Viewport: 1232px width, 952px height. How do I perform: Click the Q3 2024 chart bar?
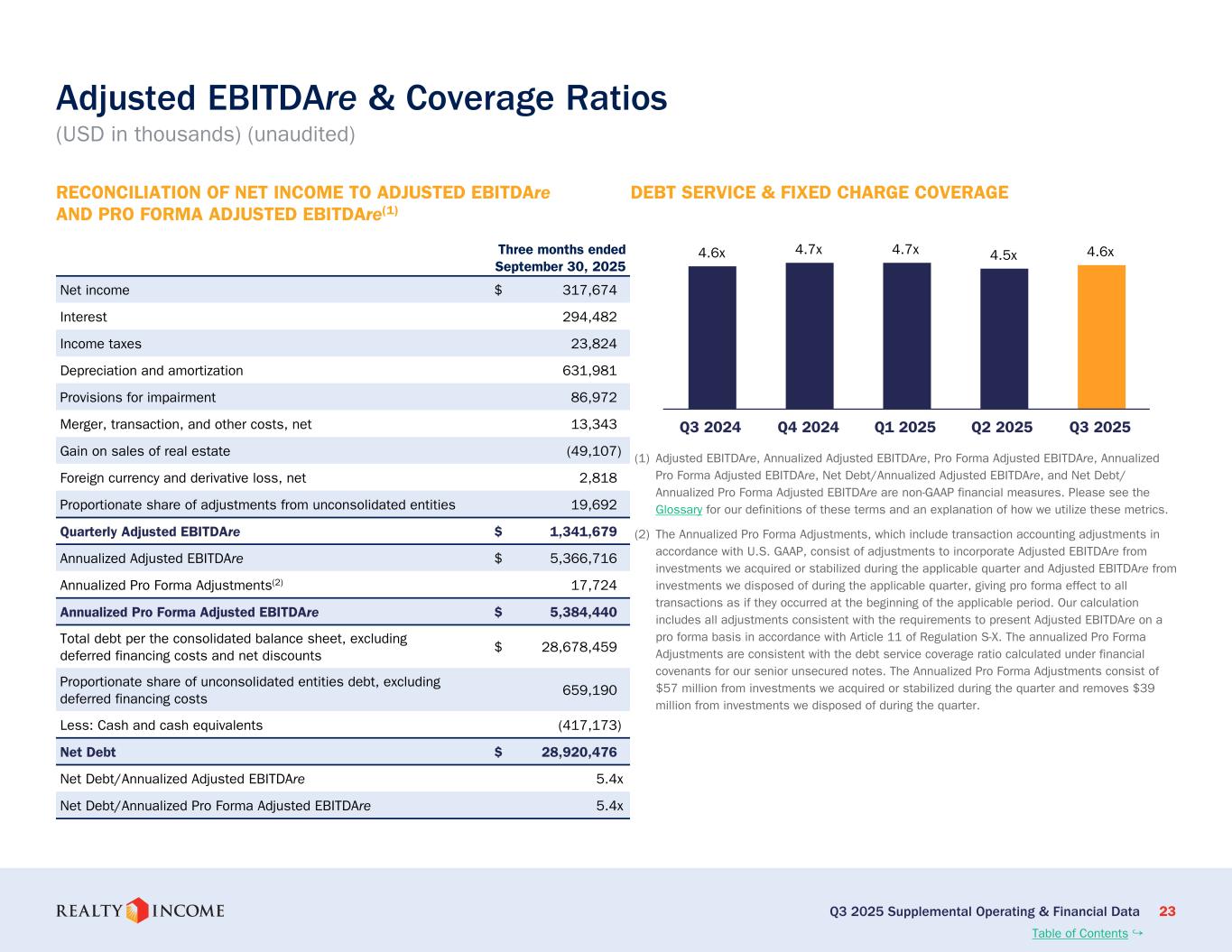pos(712,337)
